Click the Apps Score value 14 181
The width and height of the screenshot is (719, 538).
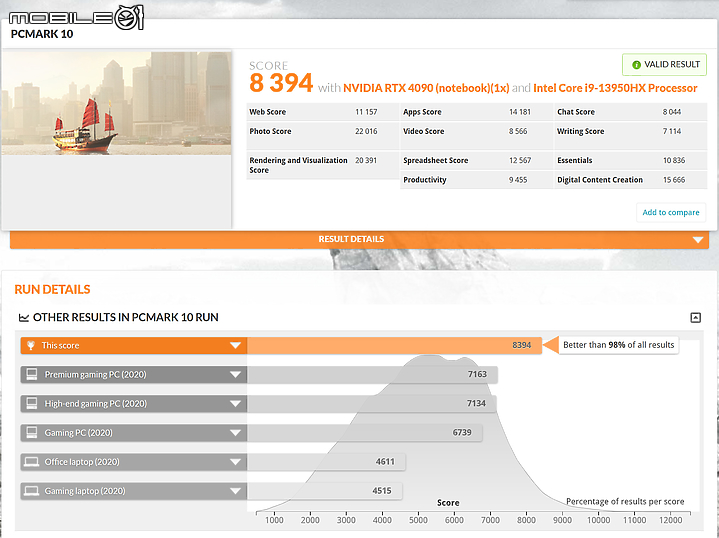click(x=520, y=112)
